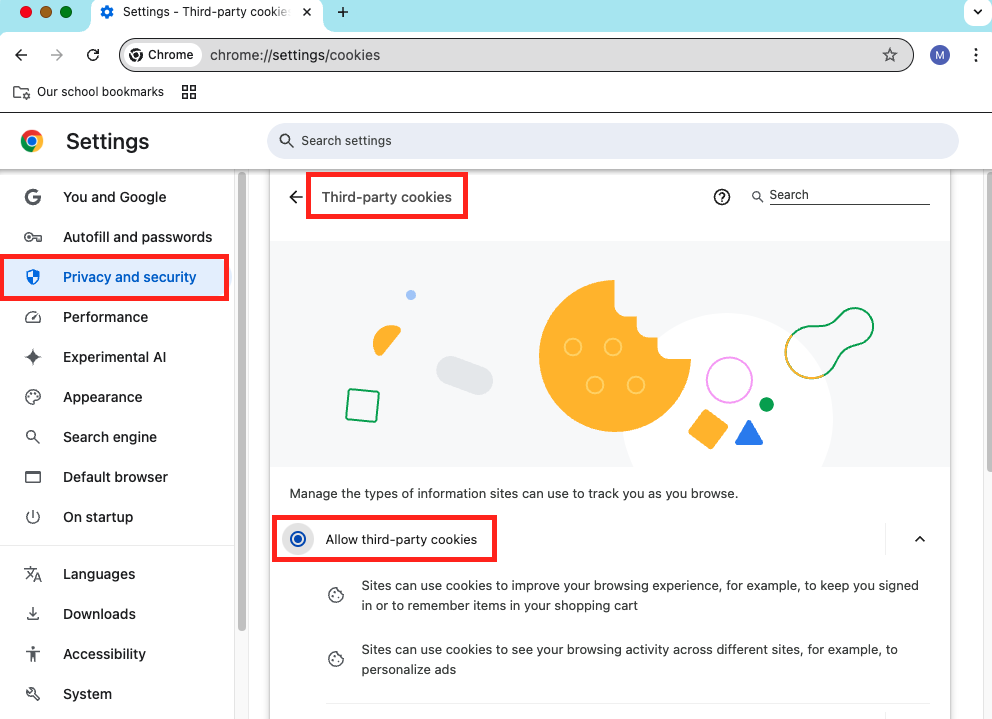Click the Chrome logo beside Settings
Image resolution: width=992 pixels, height=719 pixels.
click(32, 141)
